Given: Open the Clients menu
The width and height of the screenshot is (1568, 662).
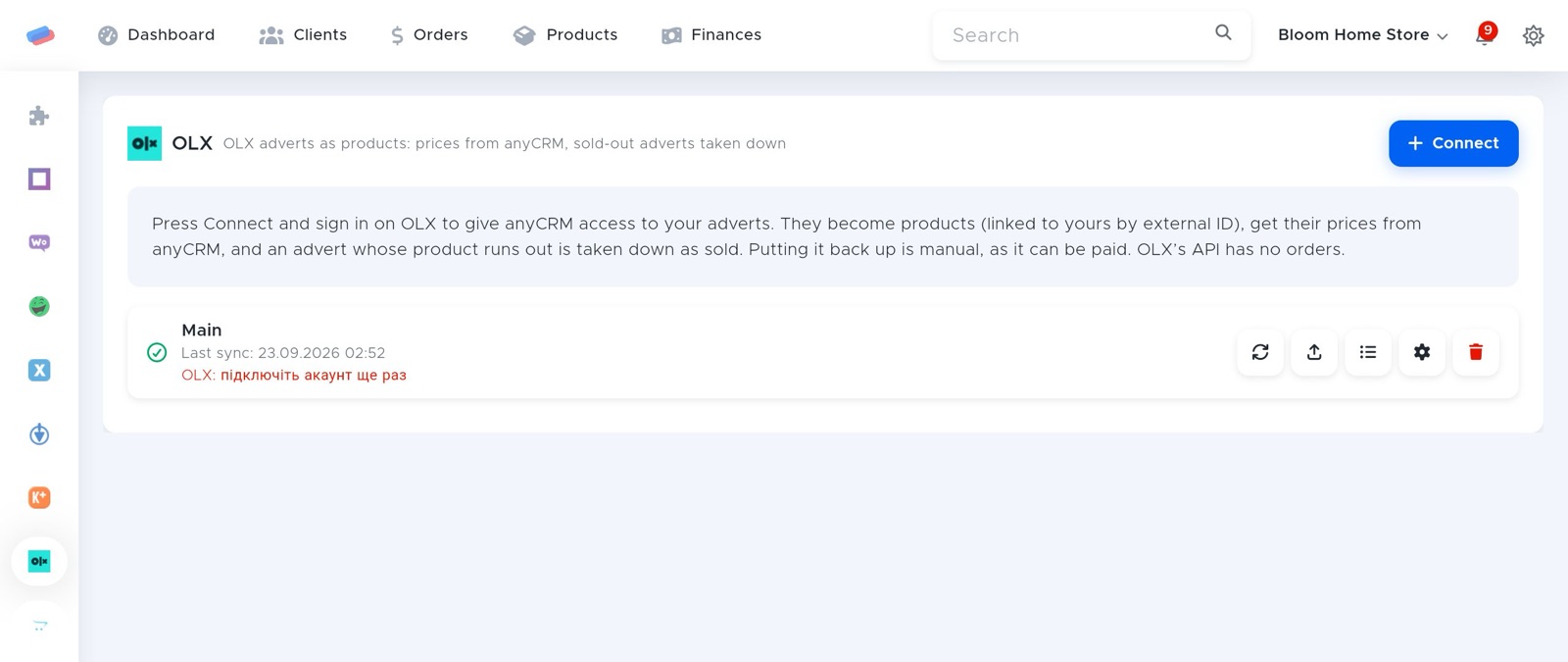Looking at the screenshot, I should (x=303, y=35).
